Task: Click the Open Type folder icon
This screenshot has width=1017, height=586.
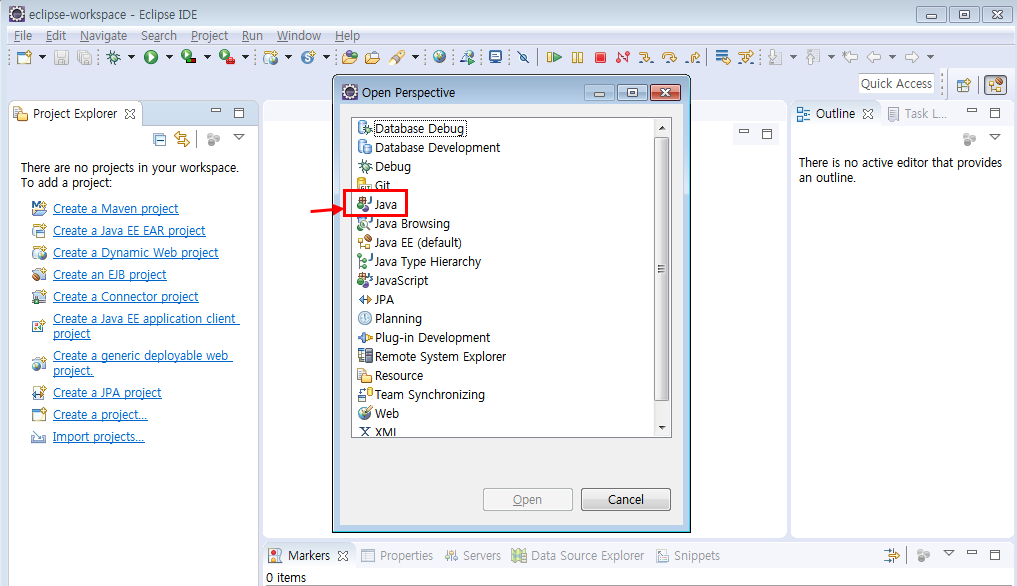Action: [350, 57]
